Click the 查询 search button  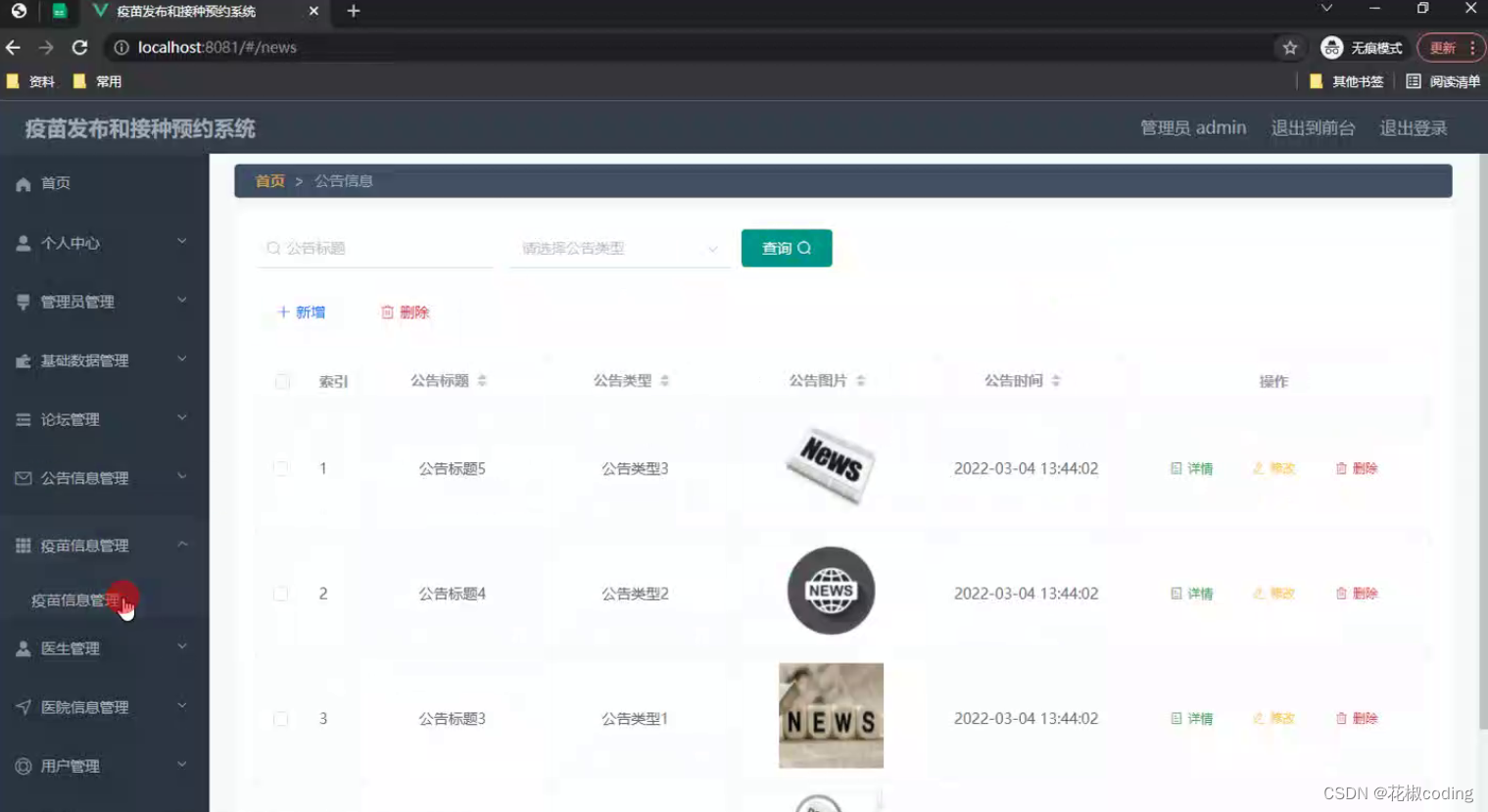(787, 248)
